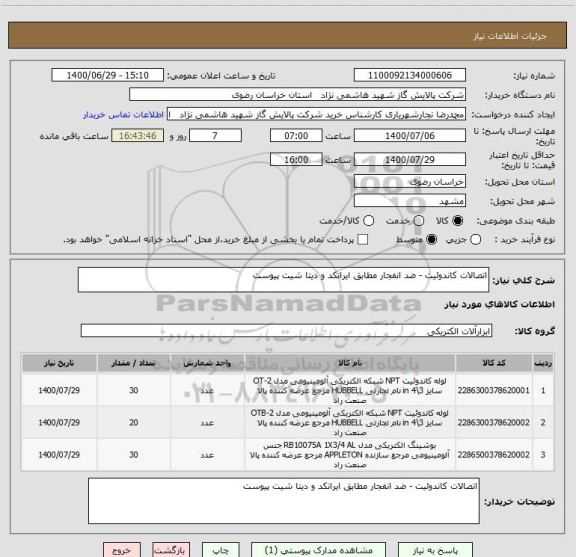Screen dimensions: 576x557
Task: Click the price validity time 16:00 field
Action: (296, 159)
